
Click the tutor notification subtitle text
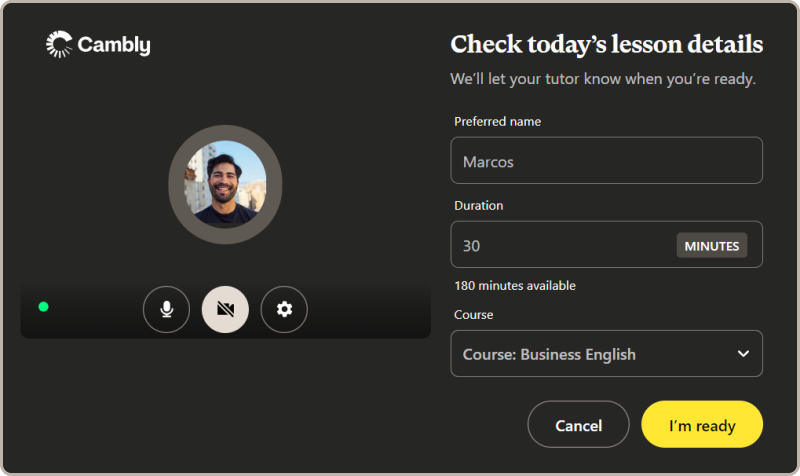(602, 79)
